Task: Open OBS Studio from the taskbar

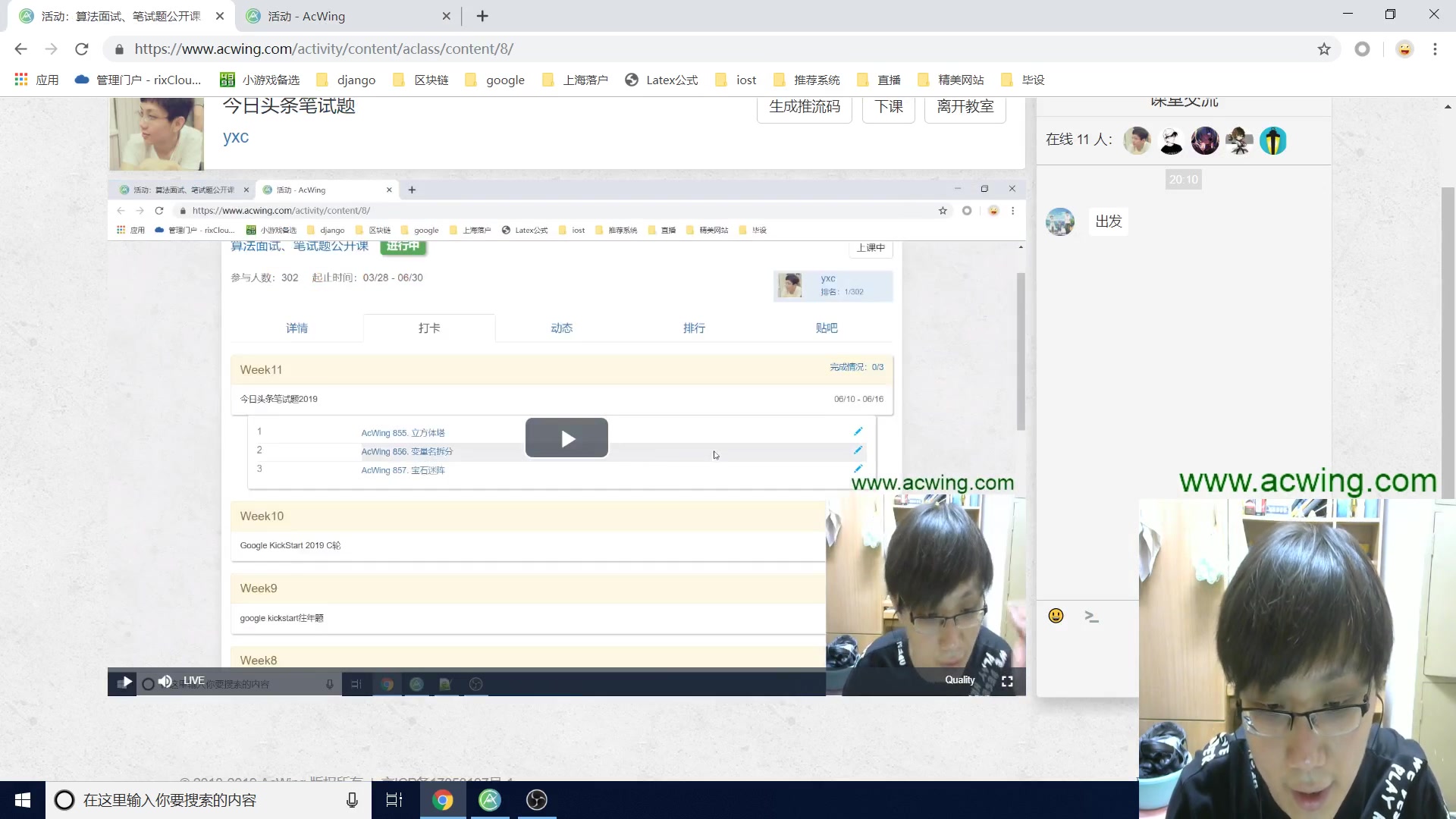Action: point(537,800)
